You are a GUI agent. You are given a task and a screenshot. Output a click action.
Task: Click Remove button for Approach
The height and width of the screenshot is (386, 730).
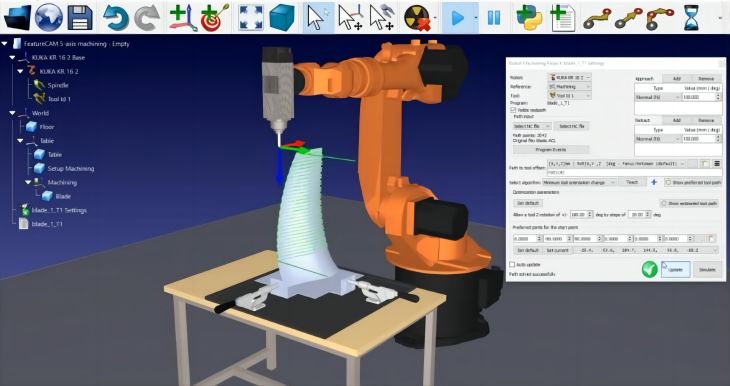[x=706, y=79]
